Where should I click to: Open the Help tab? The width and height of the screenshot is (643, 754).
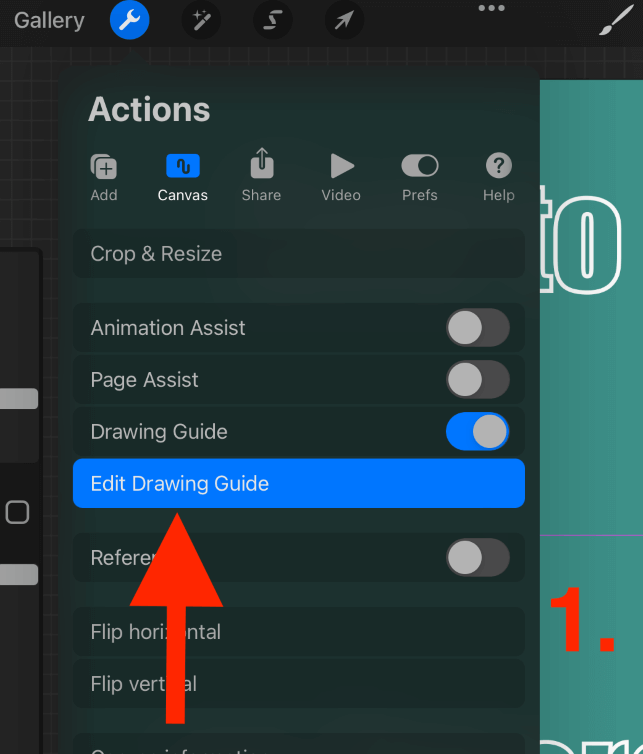click(499, 178)
